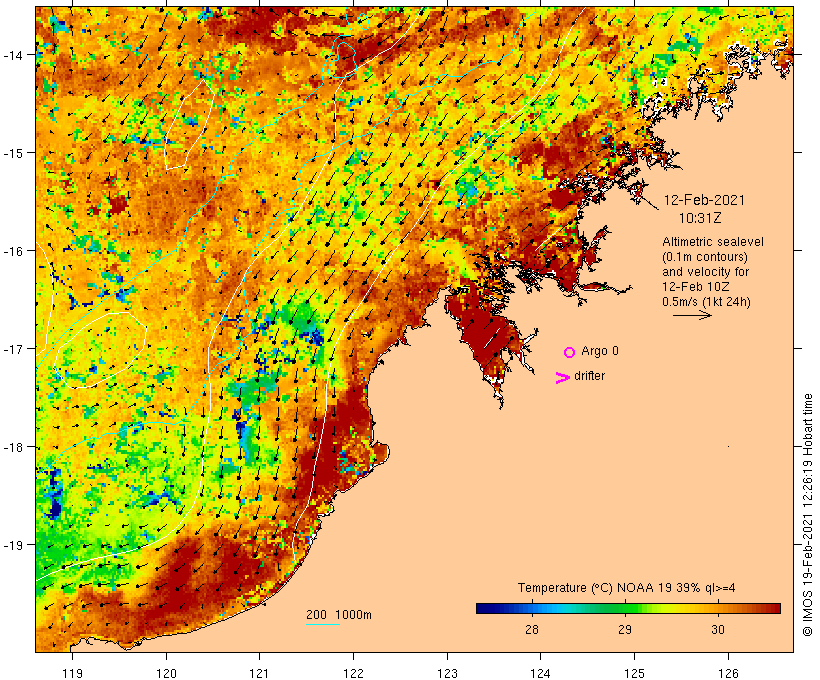The image size is (820, 680).
Task: Click the 'Temperature (°C) NOAA 19 39% ql>=4' title
Action: (627, 588)
